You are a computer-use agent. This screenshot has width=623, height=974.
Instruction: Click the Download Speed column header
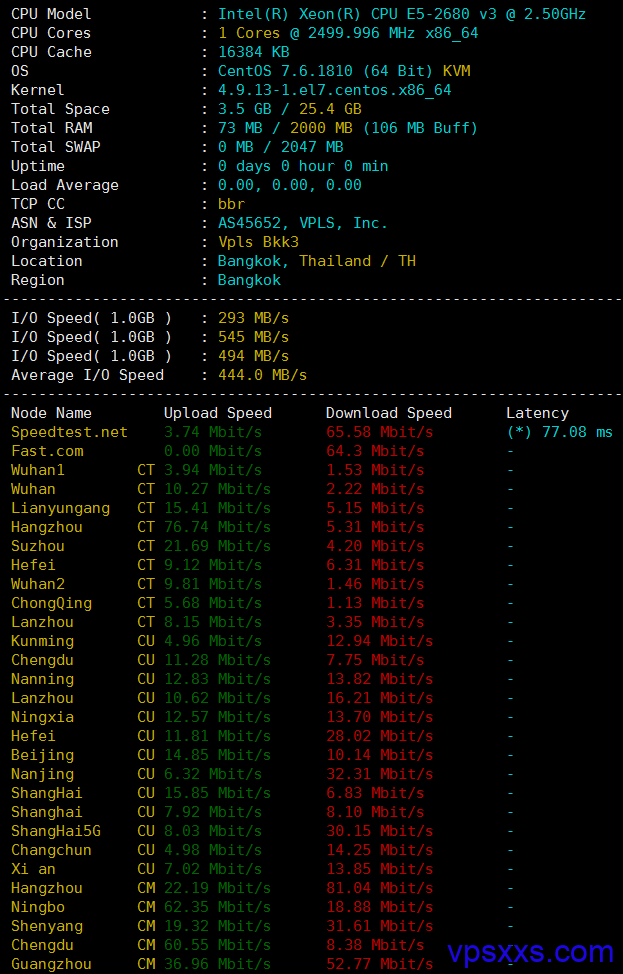point(388,413)
